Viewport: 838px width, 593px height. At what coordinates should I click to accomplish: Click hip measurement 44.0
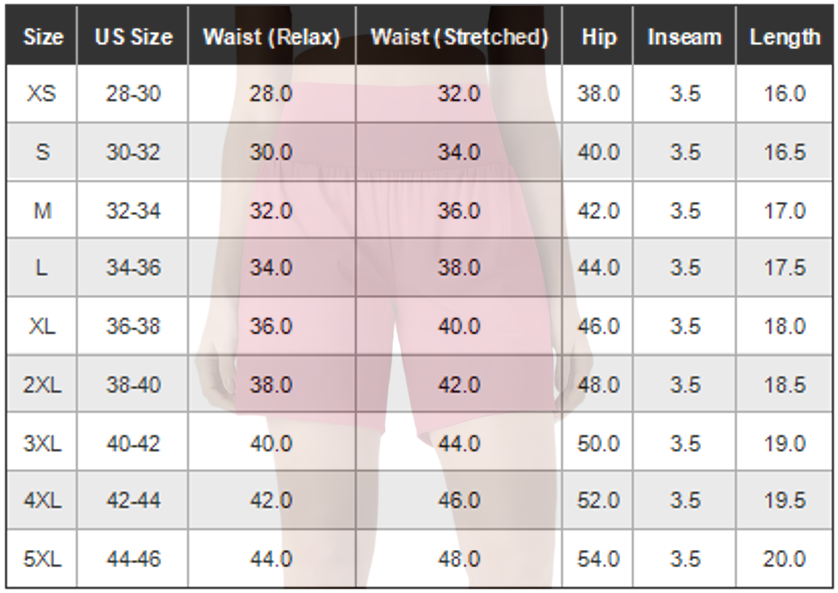[598, 267]
